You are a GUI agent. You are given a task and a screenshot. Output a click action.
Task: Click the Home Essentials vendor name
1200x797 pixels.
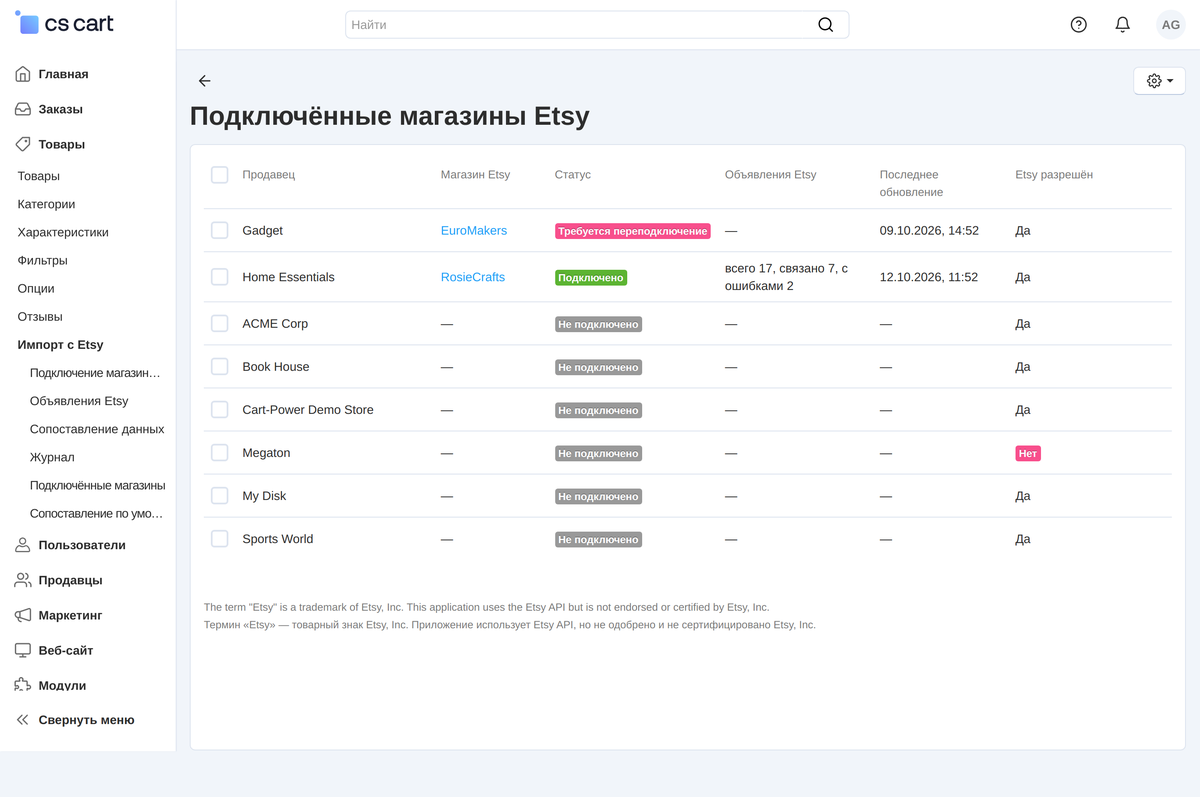[288, 277]
